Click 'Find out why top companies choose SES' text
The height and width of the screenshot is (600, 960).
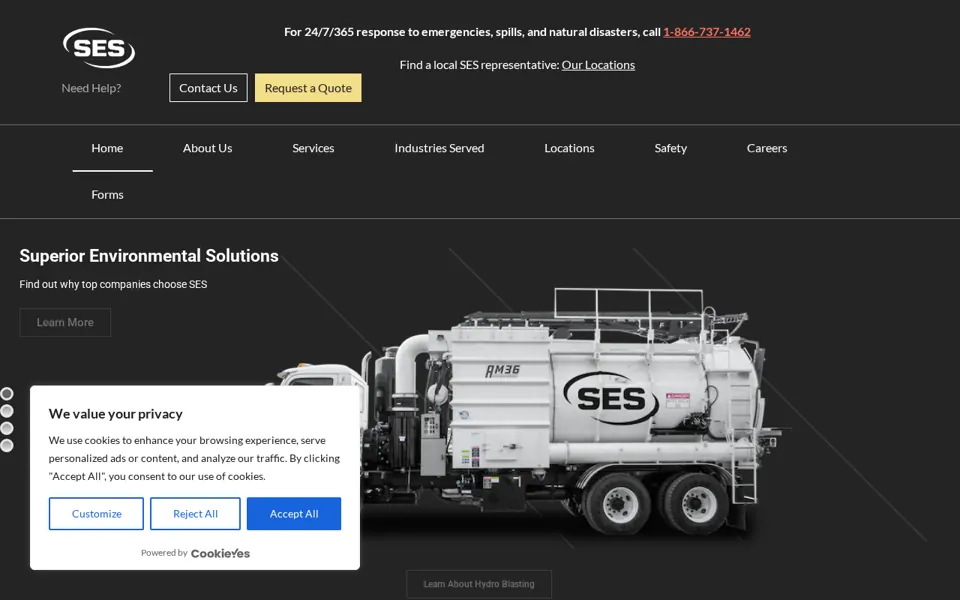click(x=113, y=284)
